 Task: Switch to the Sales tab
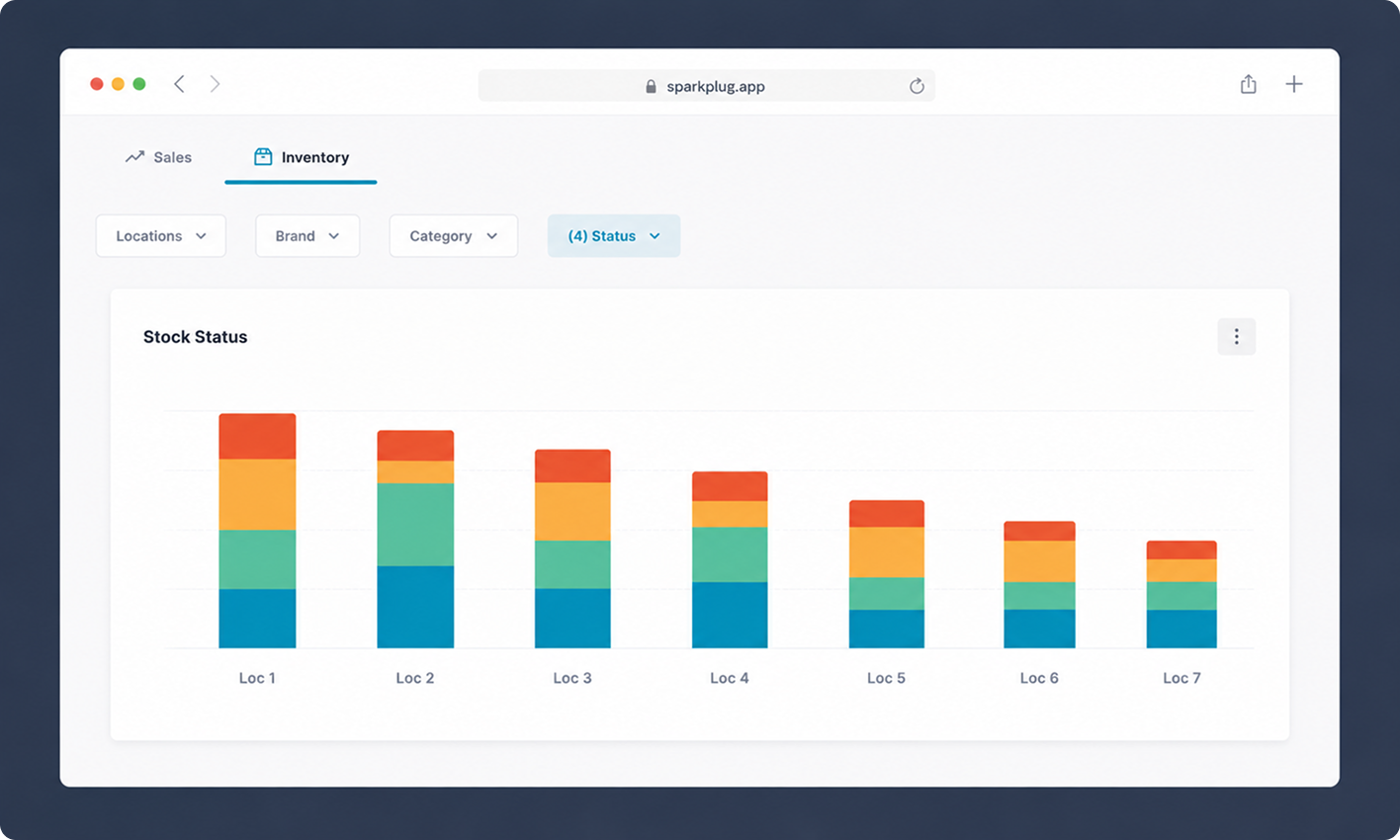(158, 157)
